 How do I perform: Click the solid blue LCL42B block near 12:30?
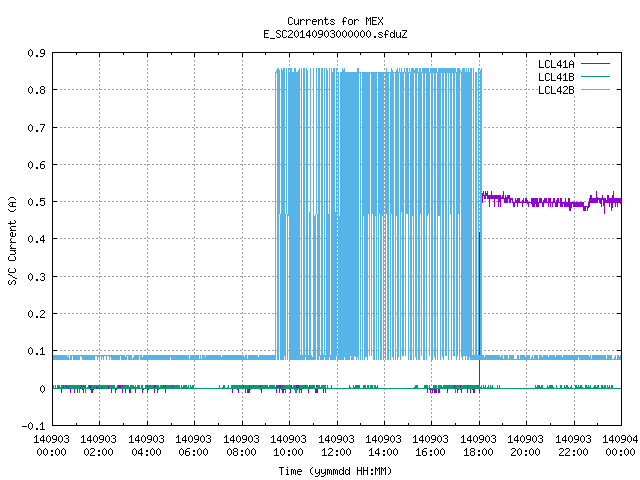pyautogui.click(x=349, y=216)
